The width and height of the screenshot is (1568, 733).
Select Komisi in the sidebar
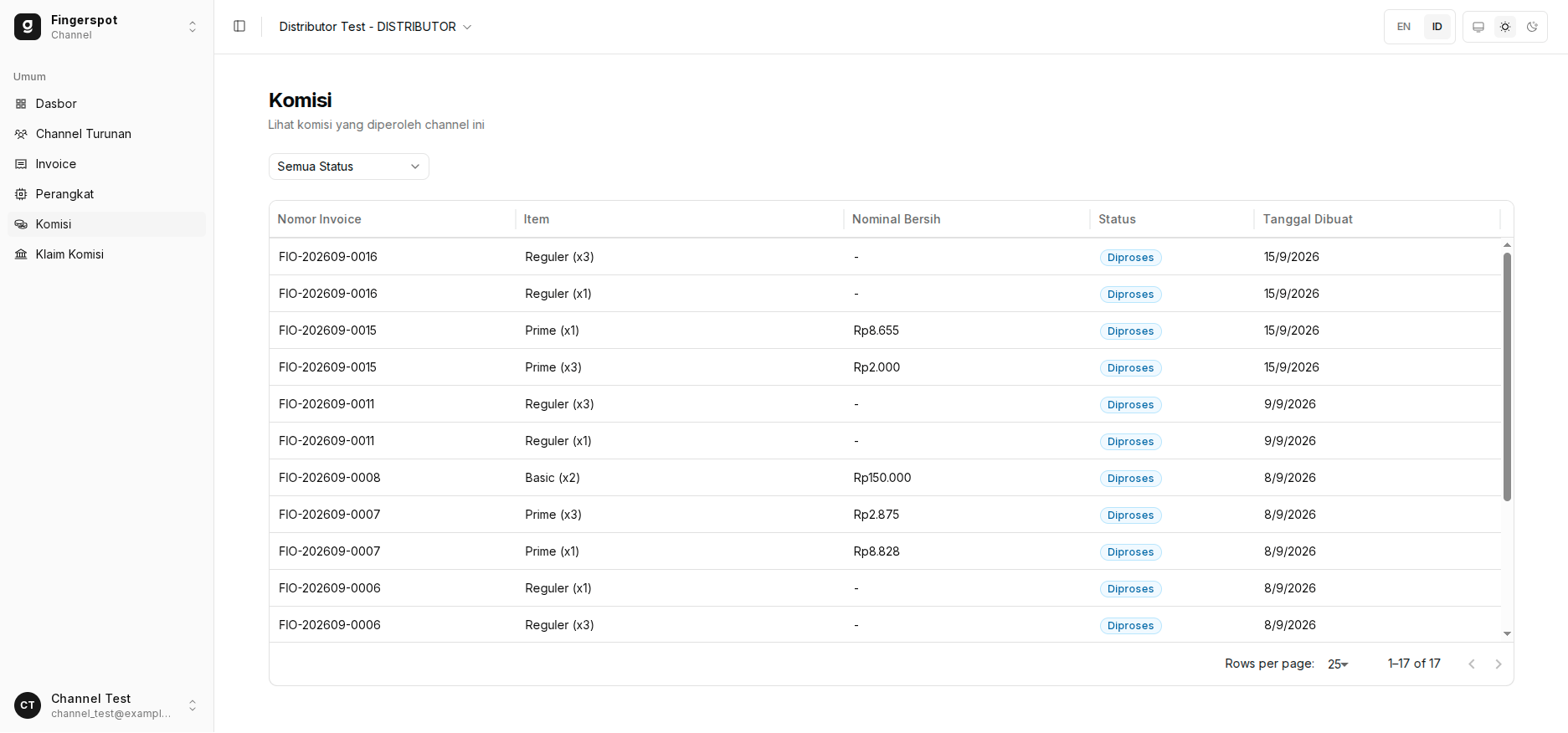(107, 224)
